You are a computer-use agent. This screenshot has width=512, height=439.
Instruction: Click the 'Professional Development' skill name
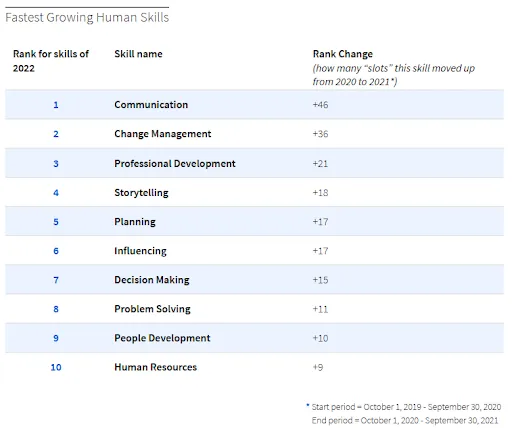tap(175, 164)
